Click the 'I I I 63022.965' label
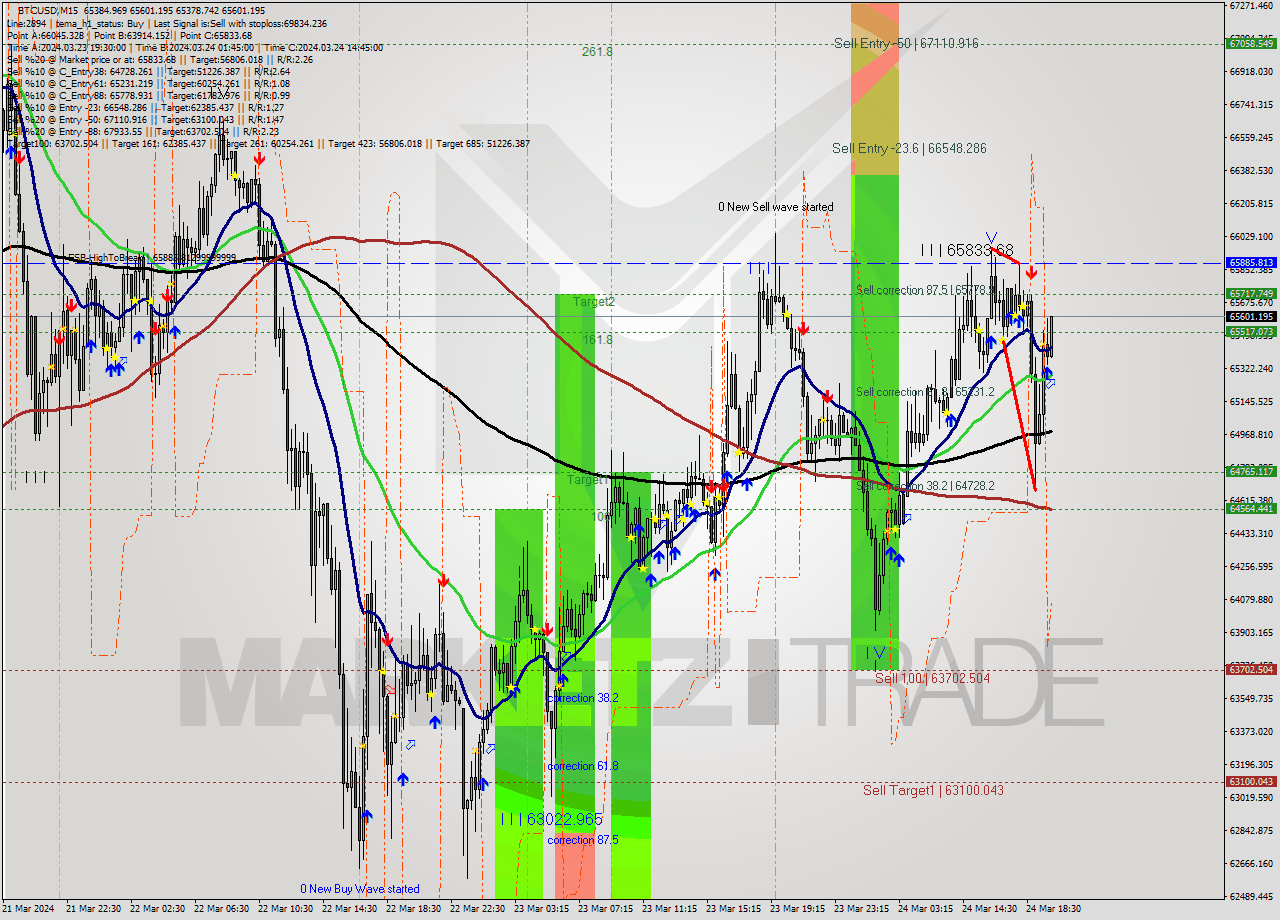The image size is (1280, 920). click(x=551, y=819)
